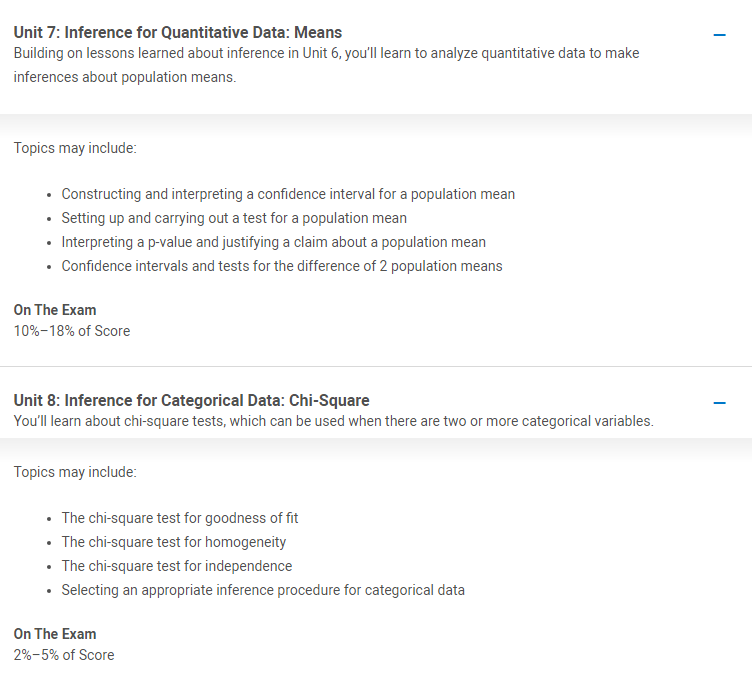Collapse the Unit 8 section minus icon
The height and width of the screenshot is (689, 752).
click(719, 403)
